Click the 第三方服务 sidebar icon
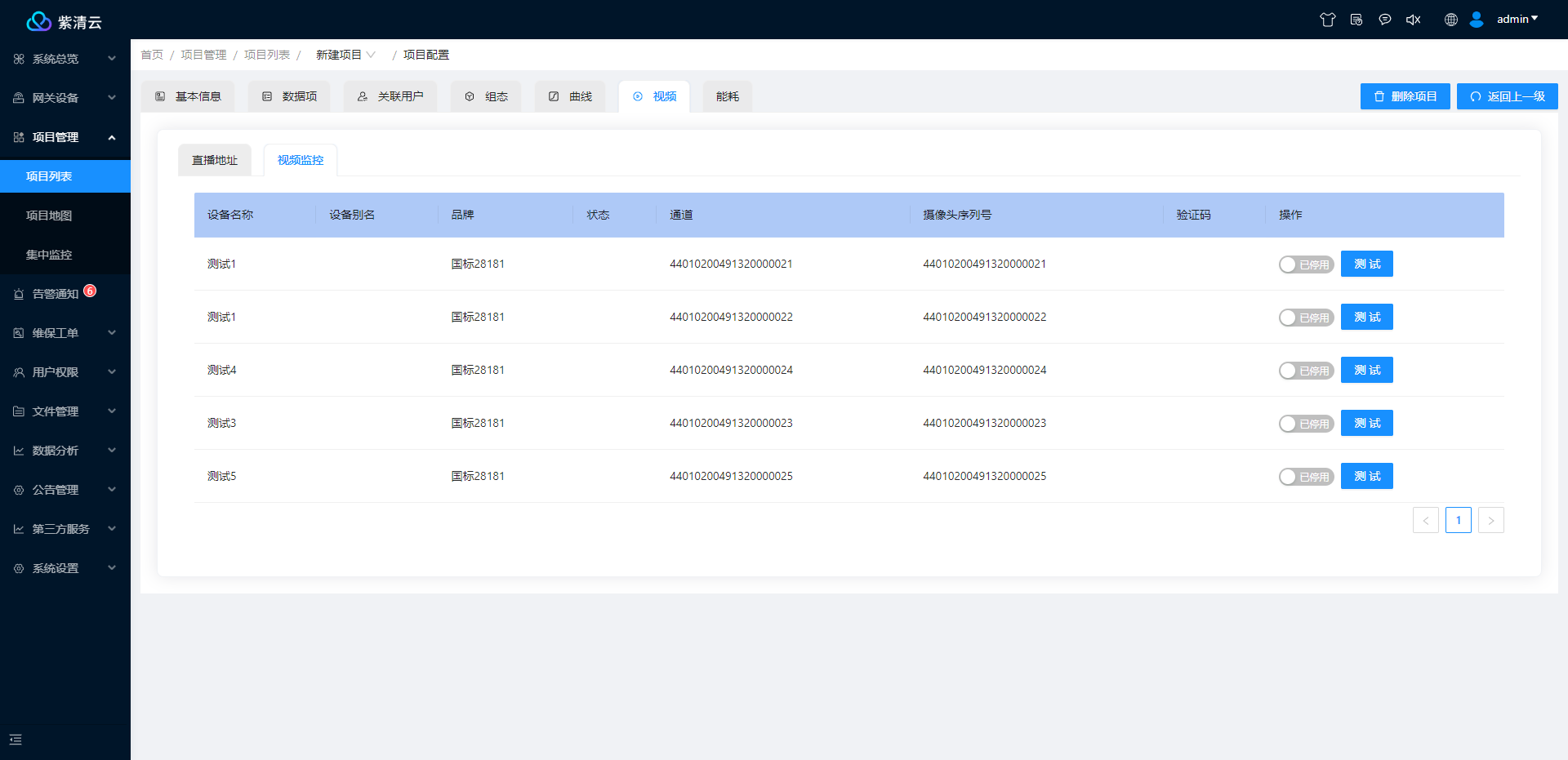The image size is (1568, 760). [19, 529]
